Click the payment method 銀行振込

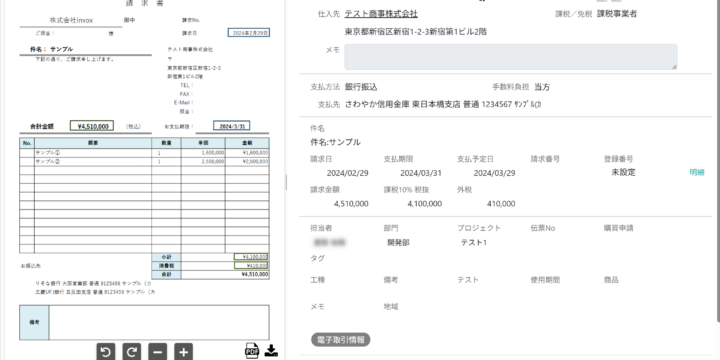click(361, 87)
